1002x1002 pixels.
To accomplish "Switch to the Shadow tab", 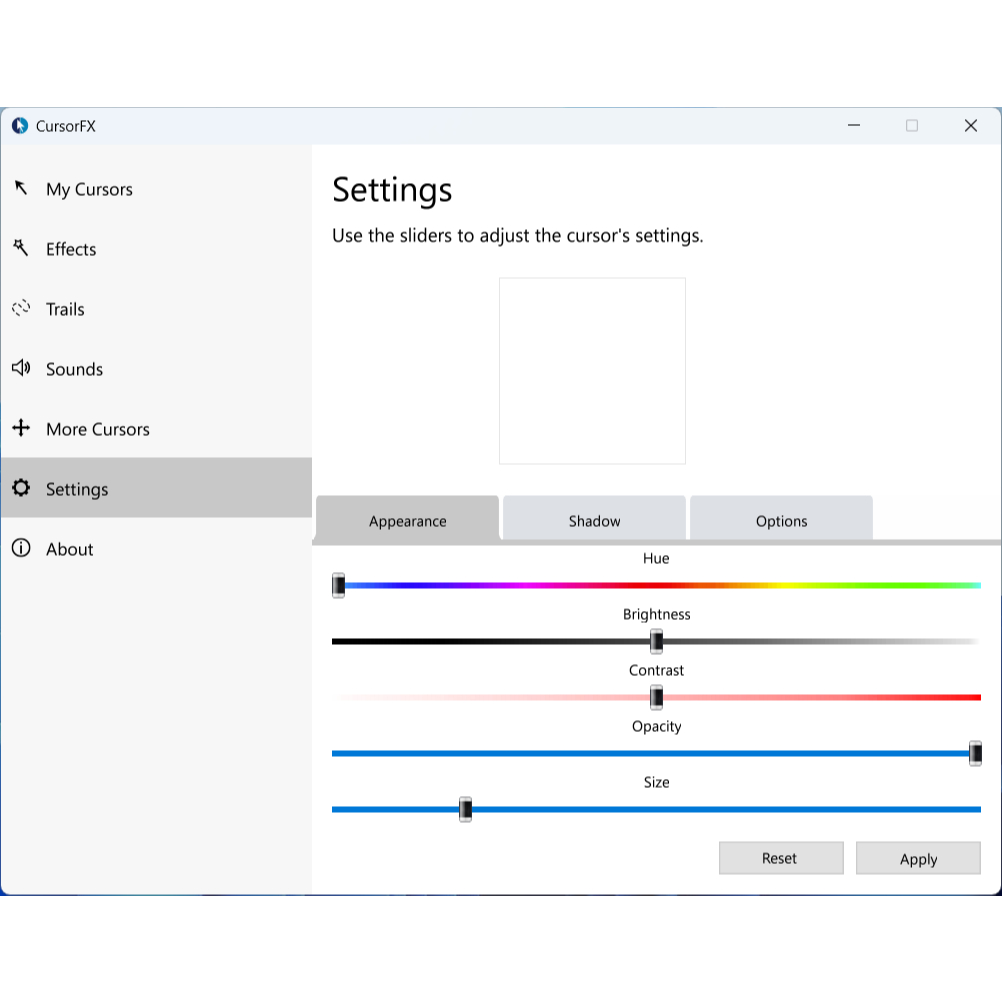I will pos(594,520).
